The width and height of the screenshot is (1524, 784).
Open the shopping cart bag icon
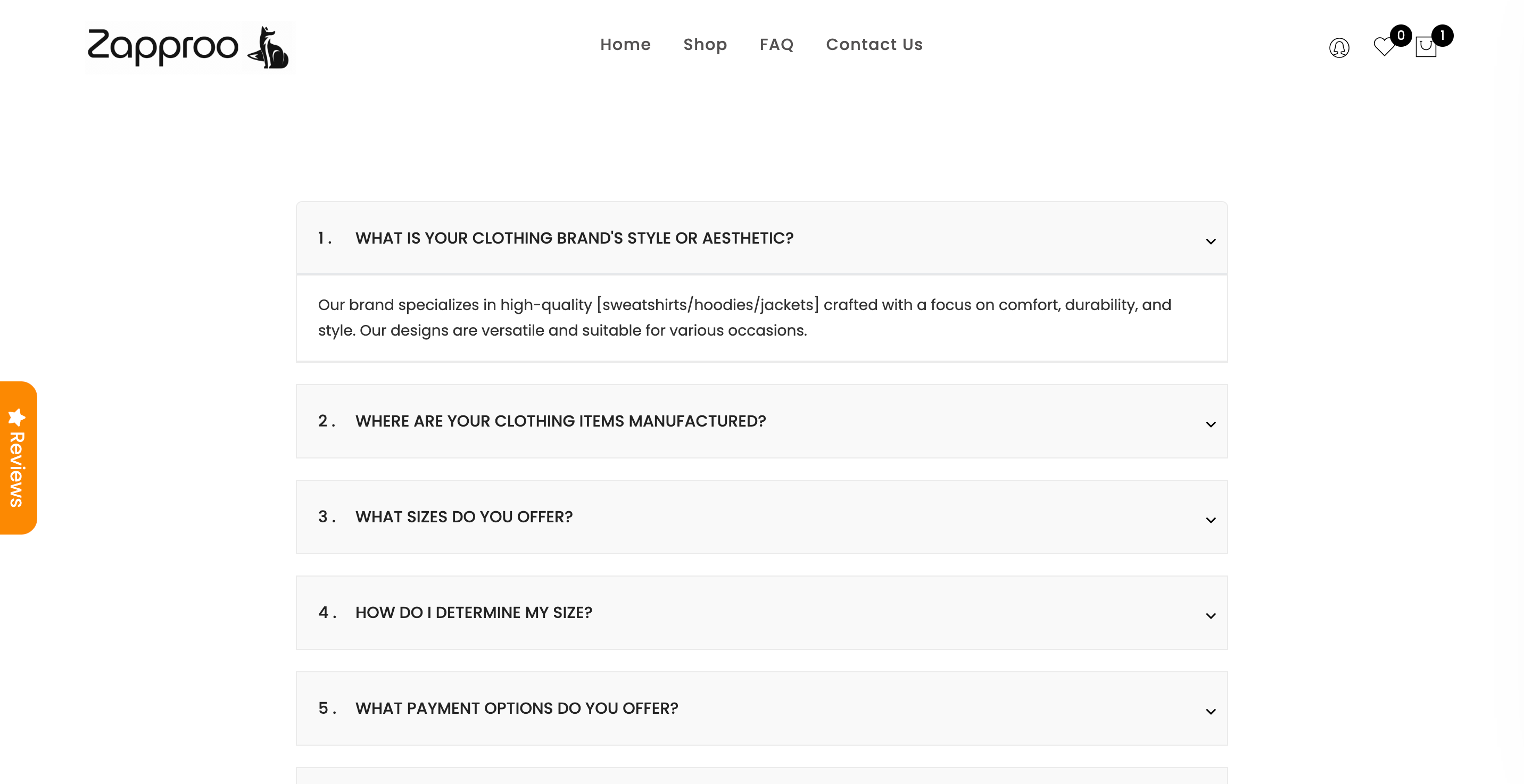(1425, 47)
